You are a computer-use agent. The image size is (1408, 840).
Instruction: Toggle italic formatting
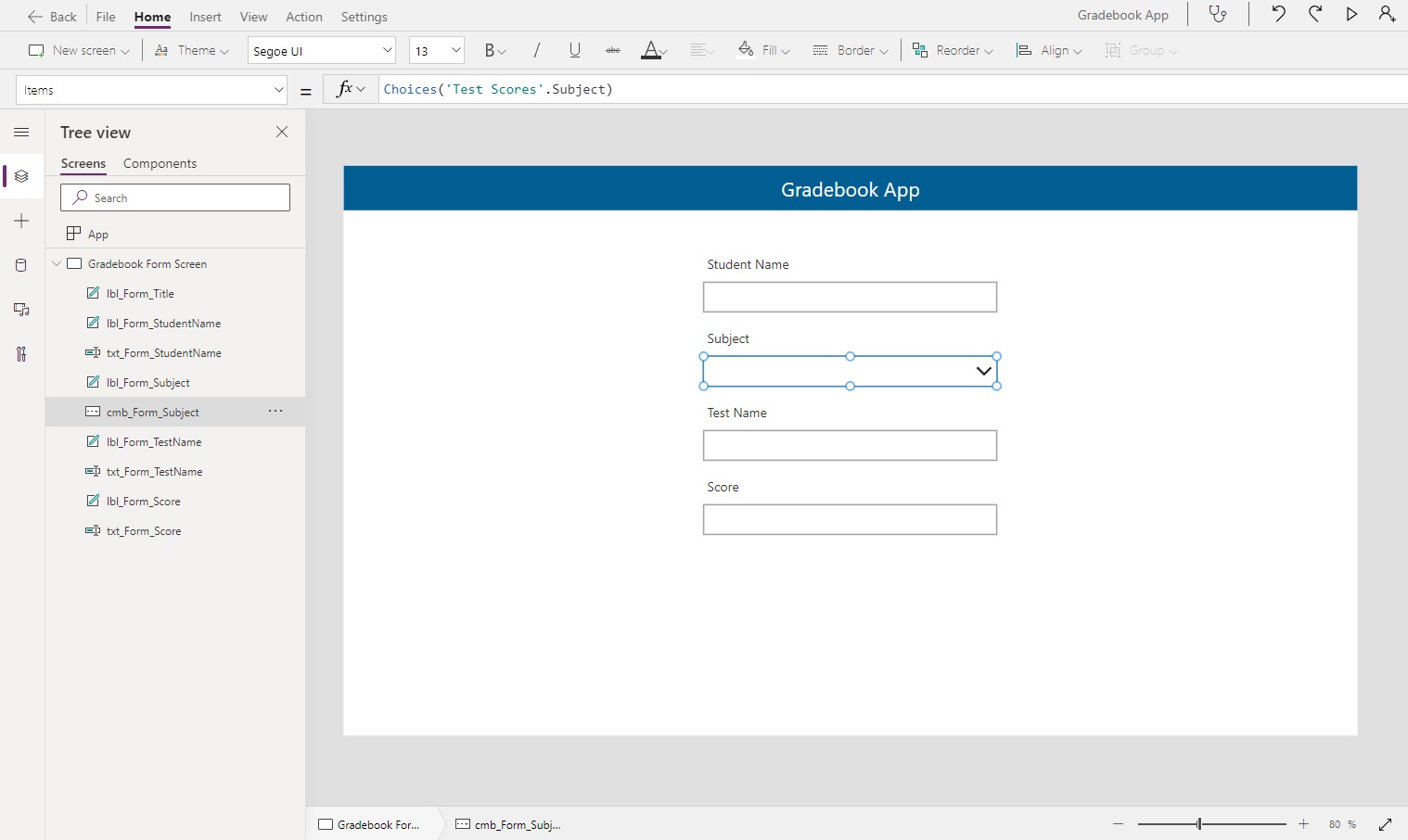point(536,50)
